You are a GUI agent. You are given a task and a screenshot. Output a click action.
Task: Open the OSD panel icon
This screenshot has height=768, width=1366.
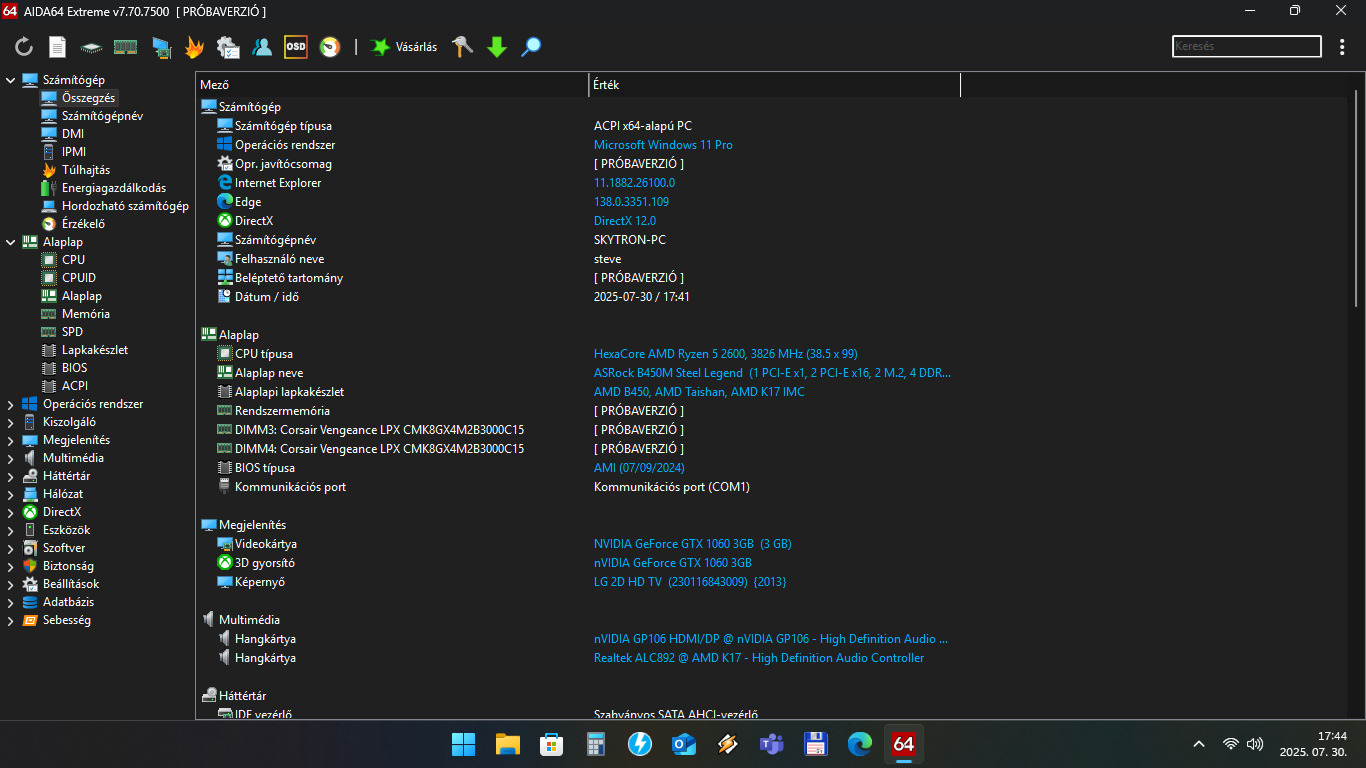(x=295, y=47)
